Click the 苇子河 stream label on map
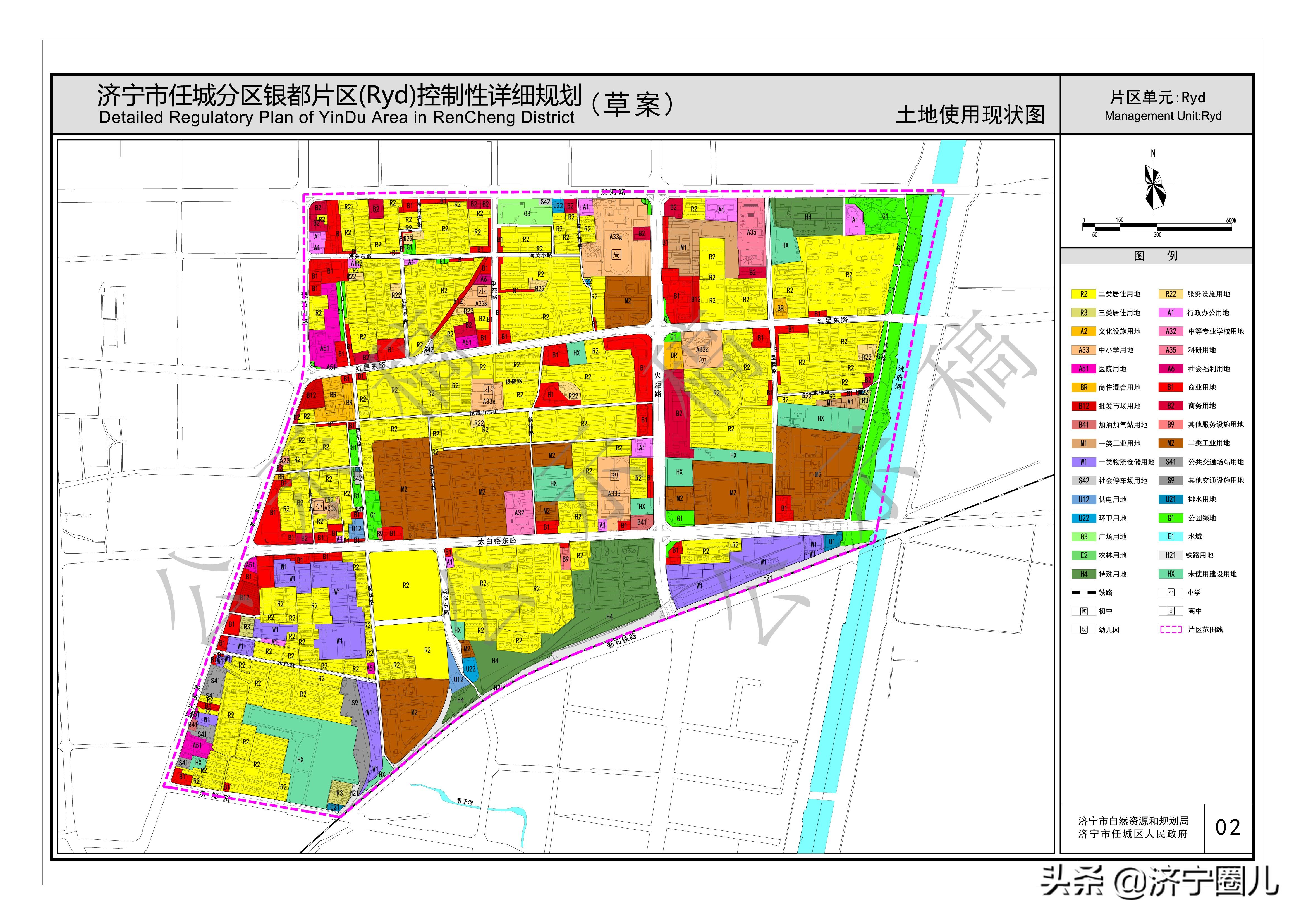 coord(464,802)
